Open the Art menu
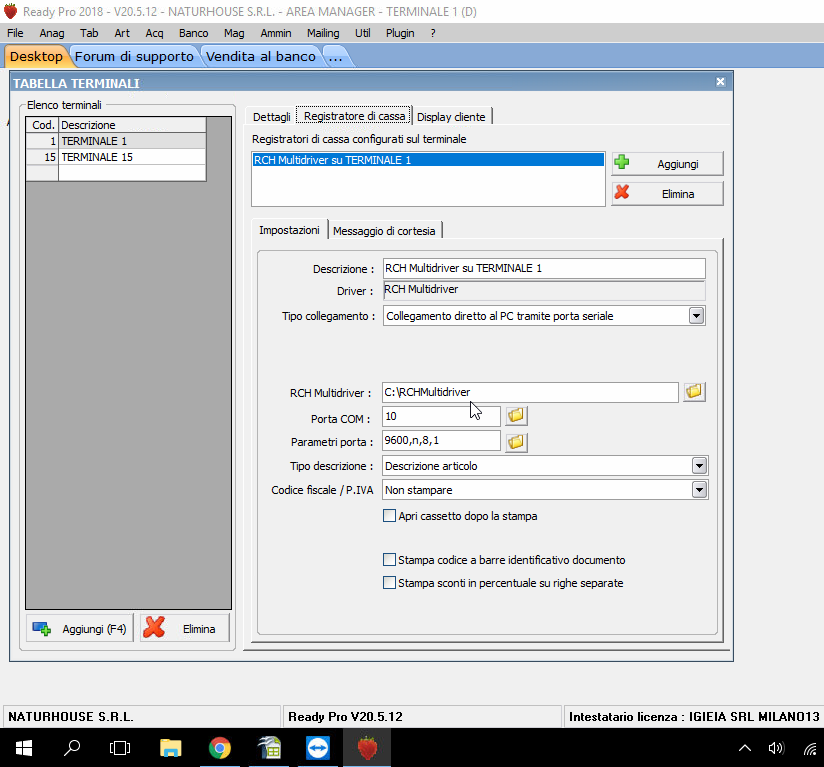This screenshot has height=767, width=824. click(x=122, y=33)
